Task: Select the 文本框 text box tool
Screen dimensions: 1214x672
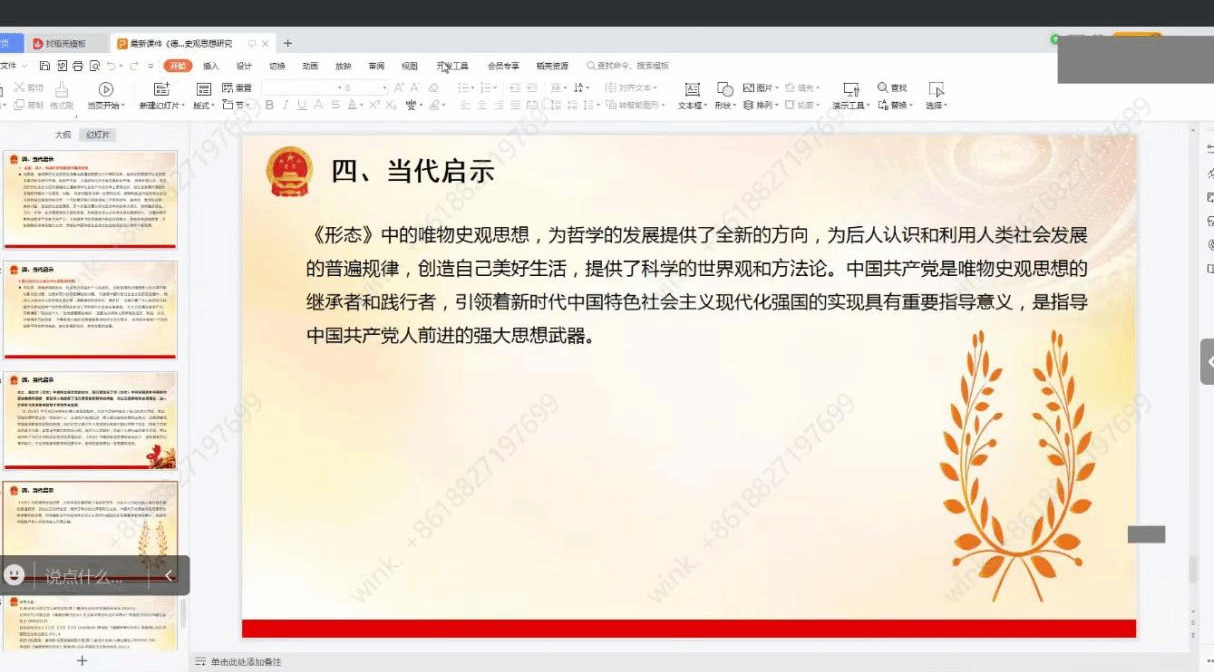Action: point(691,90)
